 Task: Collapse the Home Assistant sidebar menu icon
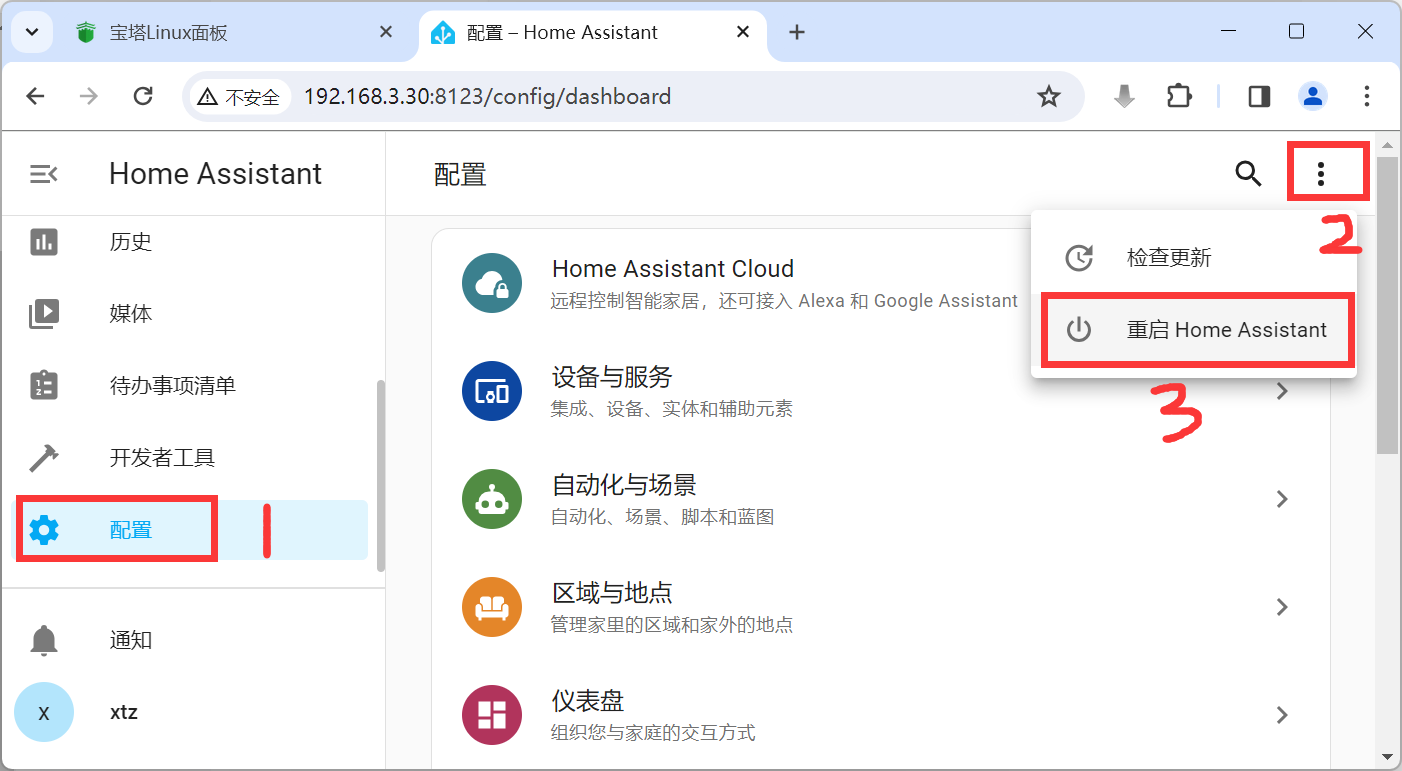point(44,174)
